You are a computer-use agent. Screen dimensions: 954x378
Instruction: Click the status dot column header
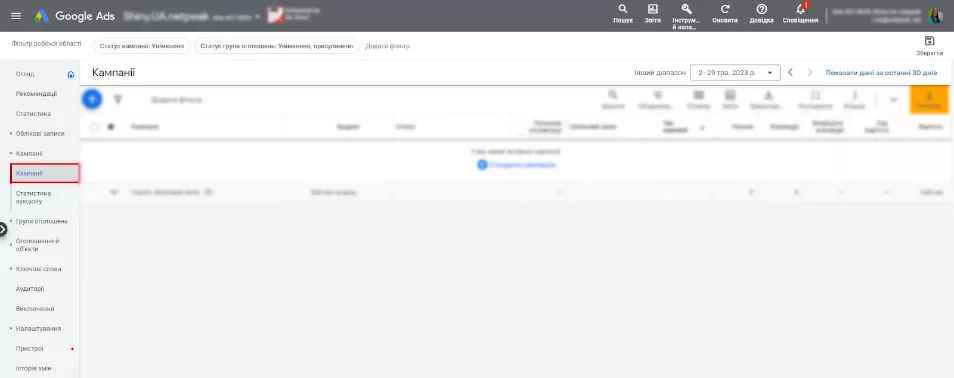coord(111,127)
